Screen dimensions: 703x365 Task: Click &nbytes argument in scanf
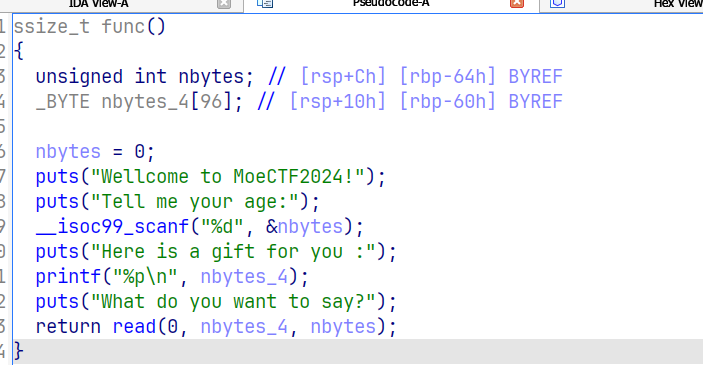pos(305,227)
